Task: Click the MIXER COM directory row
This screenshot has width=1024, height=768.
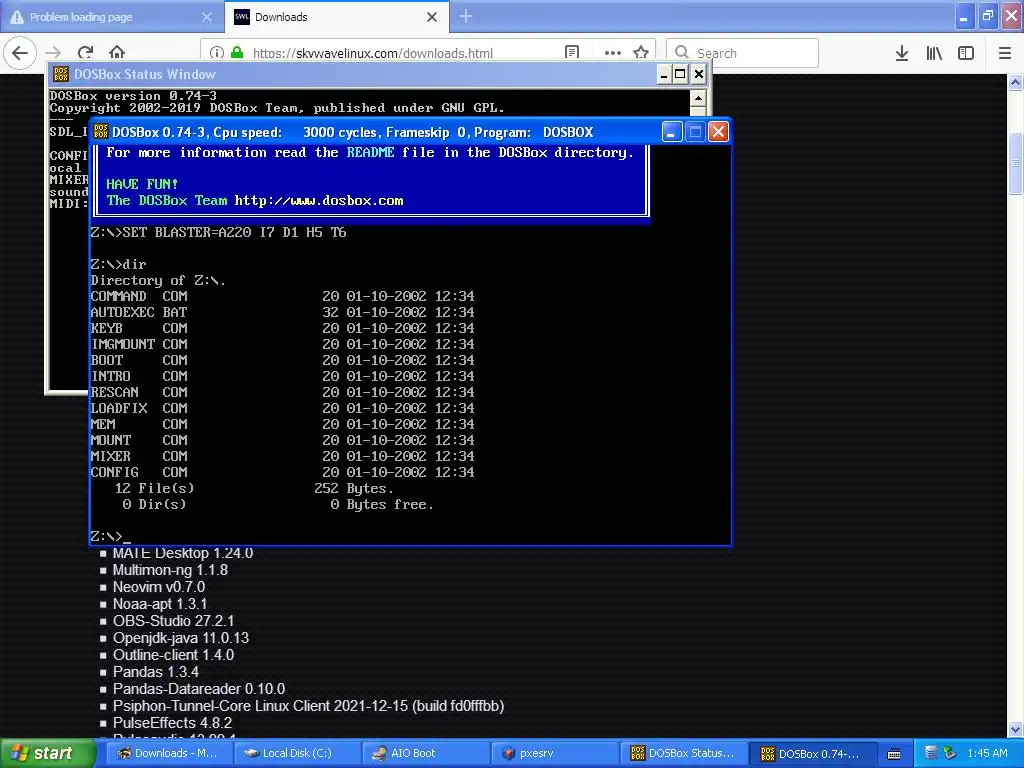Action: pyautogui.click(x=282, y=456)
